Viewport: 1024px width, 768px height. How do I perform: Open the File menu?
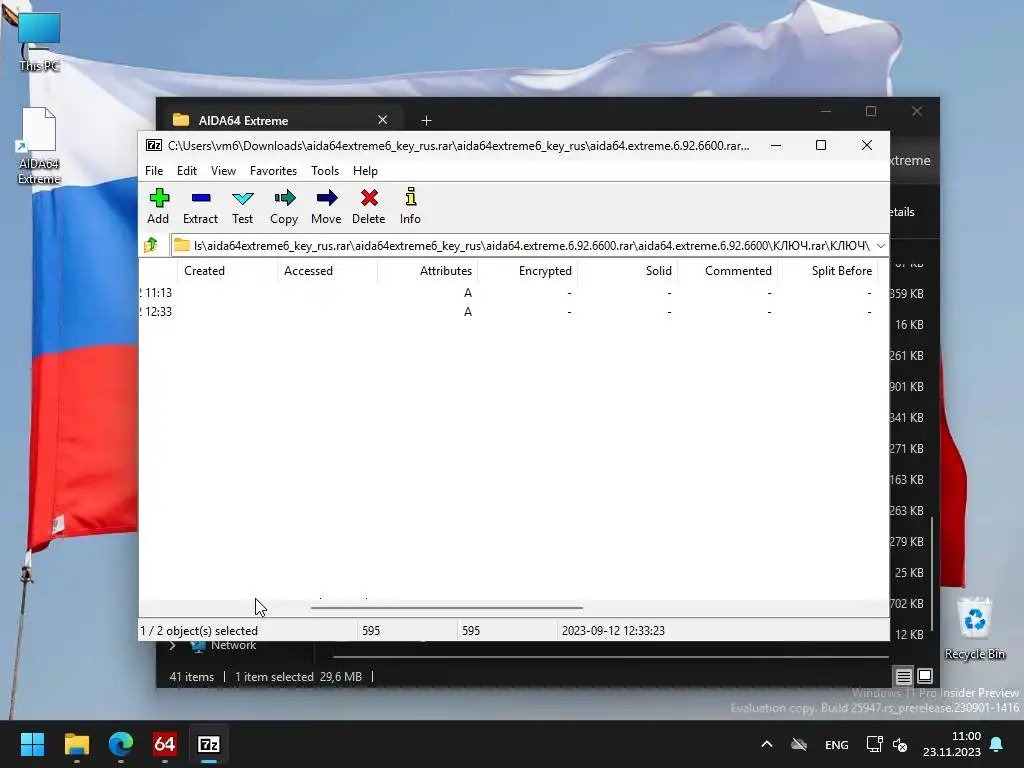(x=154, y=170)
